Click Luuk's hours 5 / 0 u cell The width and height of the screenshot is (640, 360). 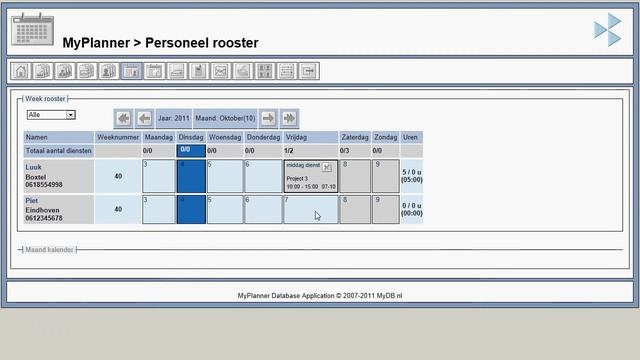coord(411,176)
